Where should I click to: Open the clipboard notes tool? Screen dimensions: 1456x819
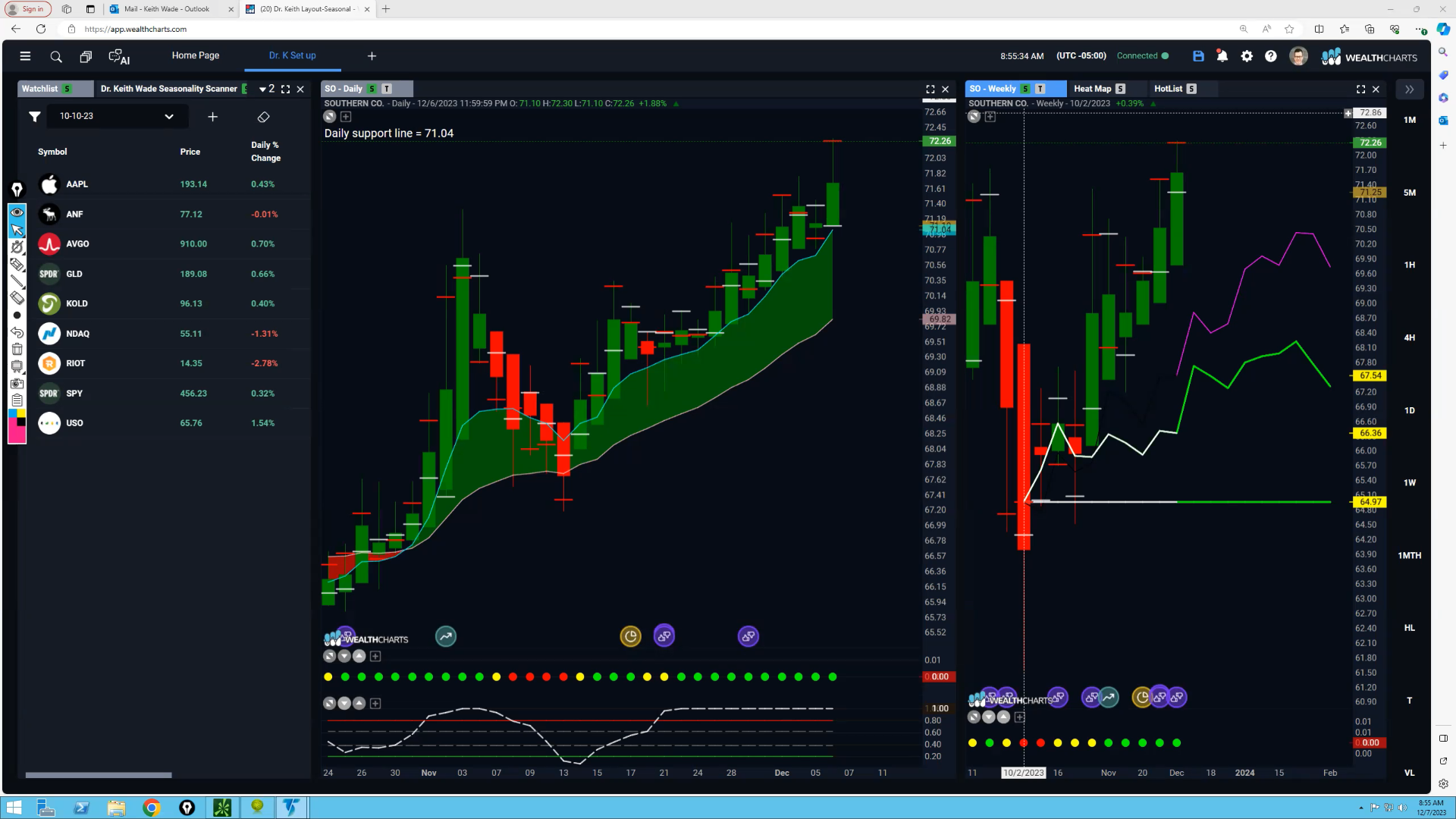(17, 400)
